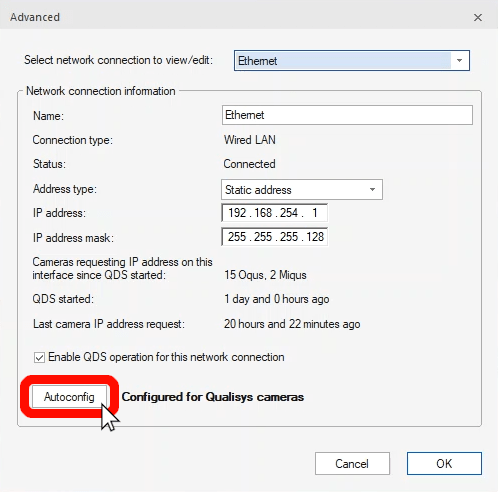The width and height of the screenshot is (498, 492).
Task: Click the Advanced title bar
Action: [233, 17]
